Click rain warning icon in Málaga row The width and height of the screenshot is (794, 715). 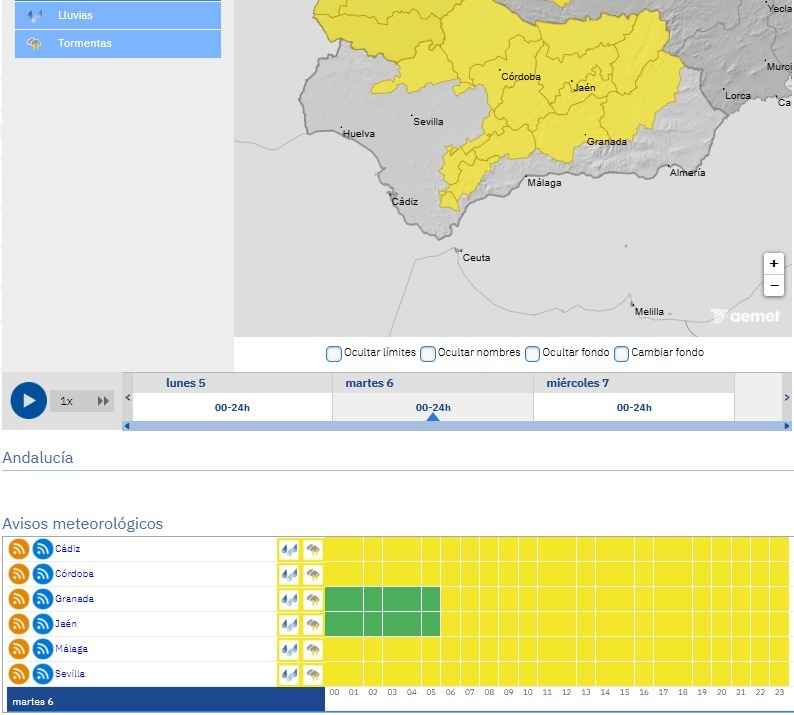(289, 649)
